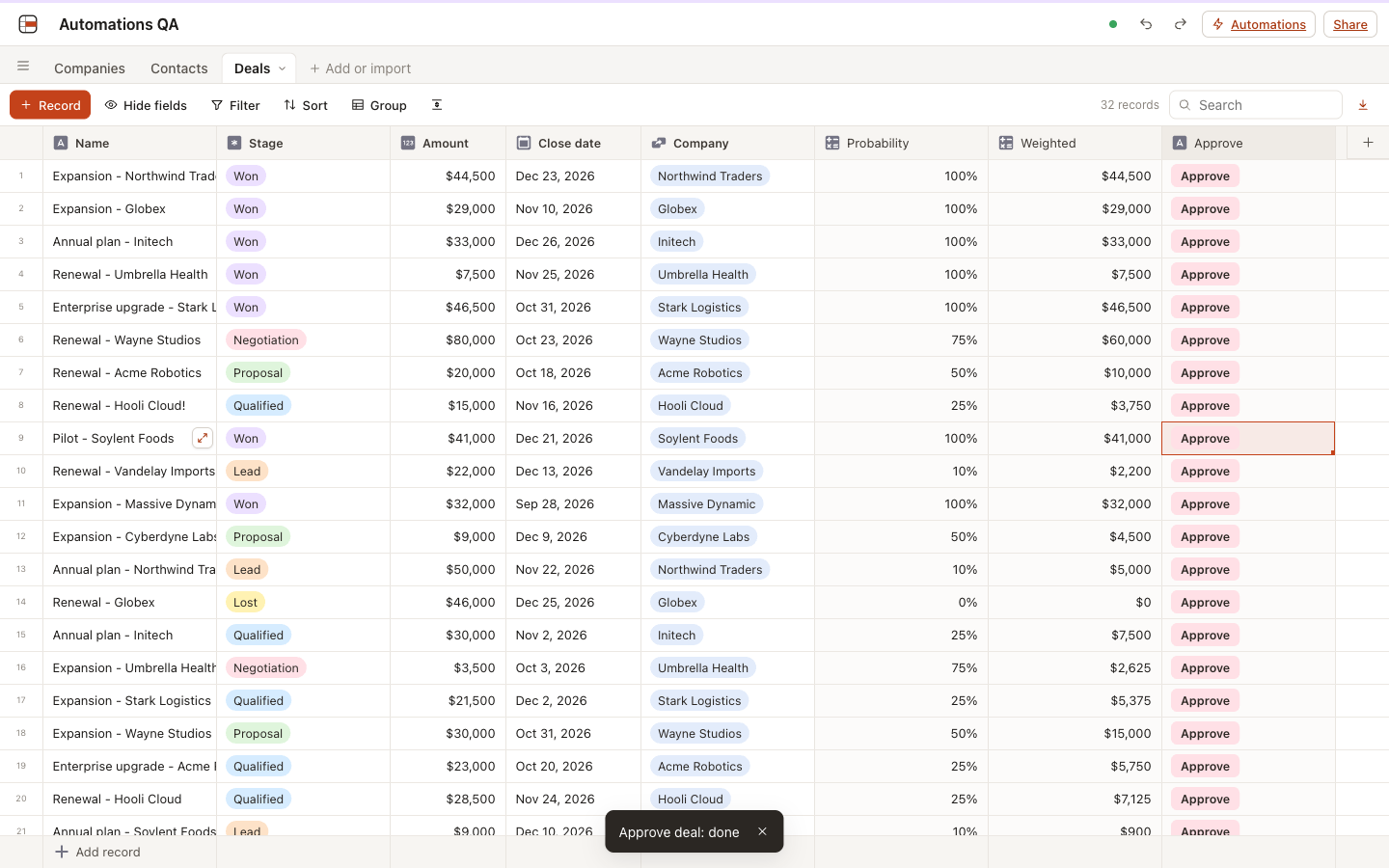Click the Negotiation stage for Wayne Studios
1389x868 pixels.
(x=266, y=339)
